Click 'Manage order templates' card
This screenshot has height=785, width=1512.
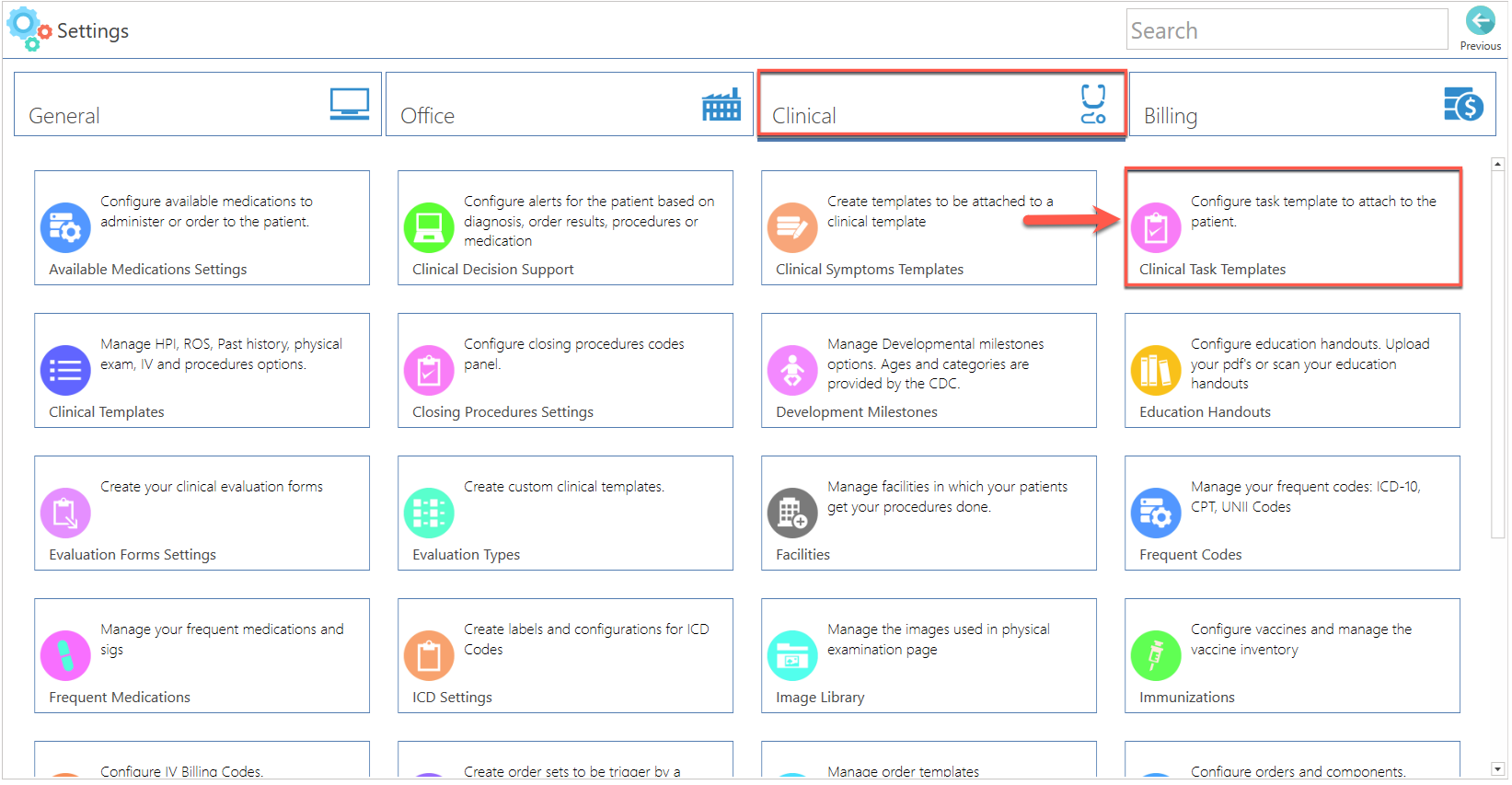click(x=929, y=759)
